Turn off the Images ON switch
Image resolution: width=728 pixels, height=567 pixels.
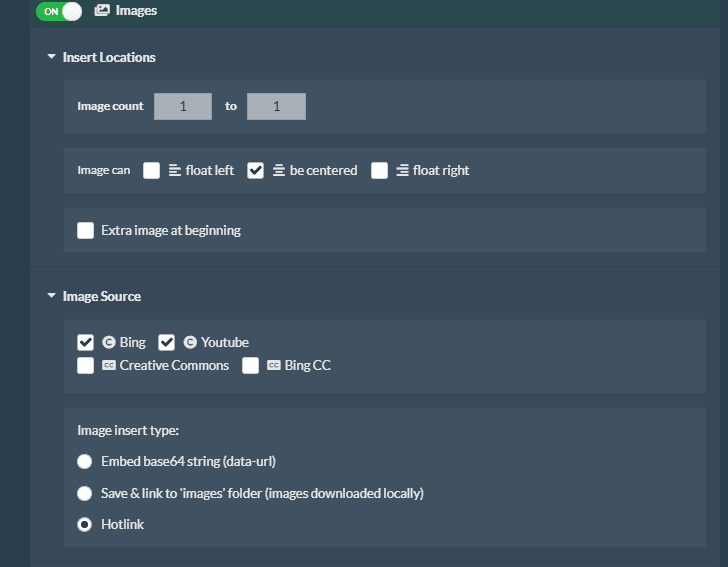coord(59,11)
